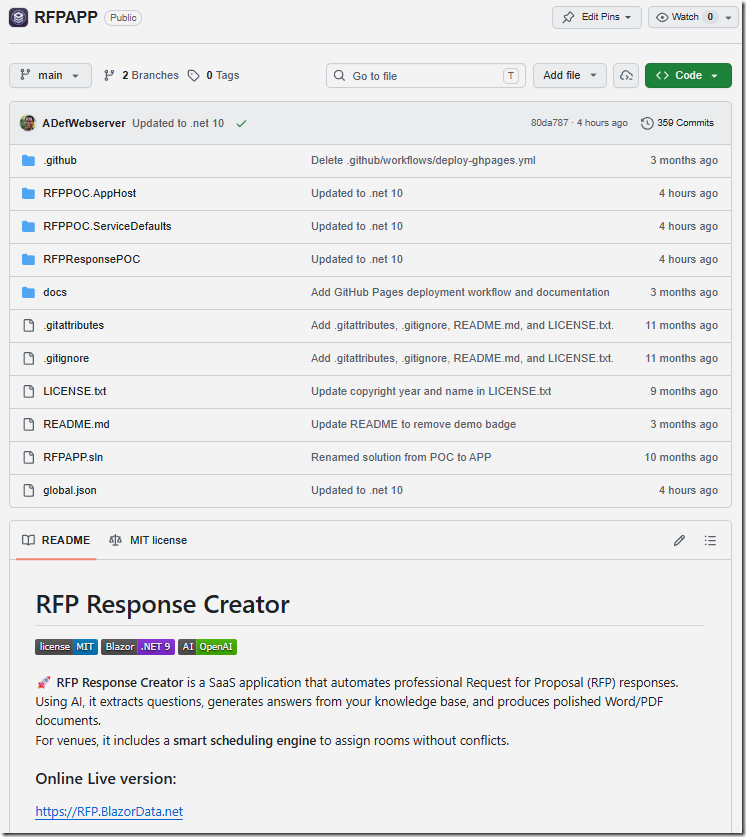Open the RFPPOC.AppHost folder

(90, 193)
